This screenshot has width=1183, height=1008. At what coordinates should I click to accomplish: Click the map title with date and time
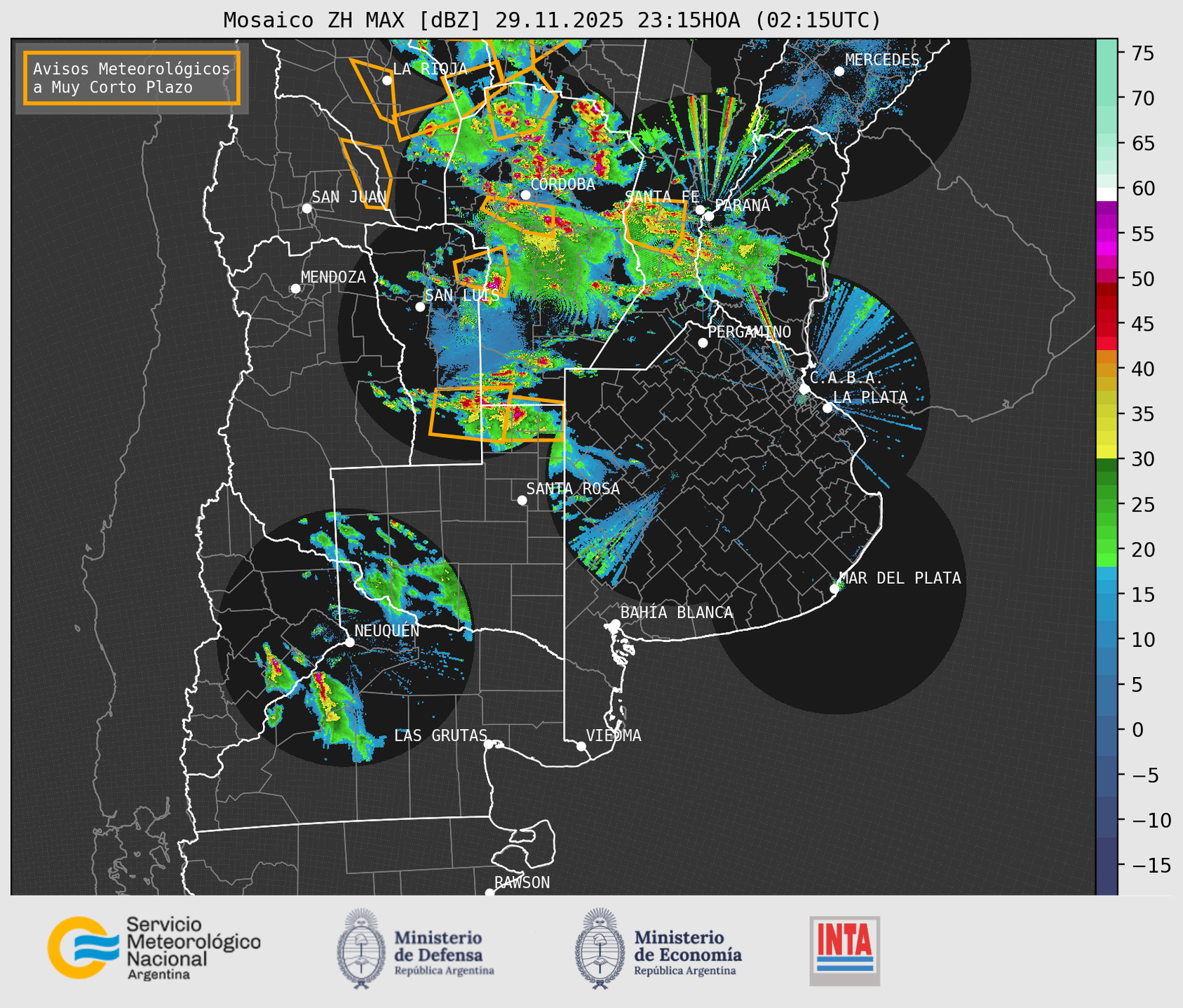tap(552, 20)
